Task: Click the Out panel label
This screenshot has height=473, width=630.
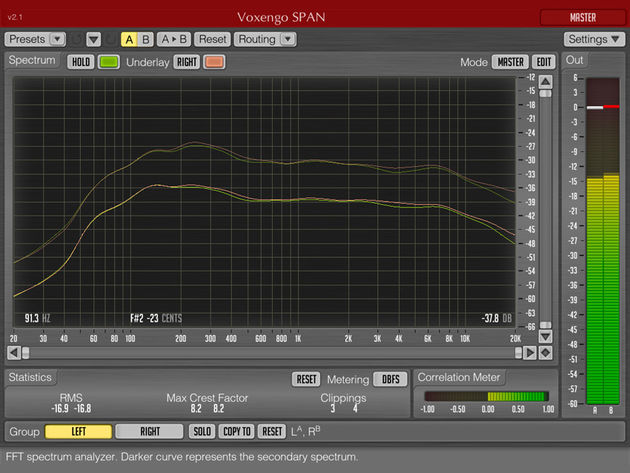Action: (574, 60)
